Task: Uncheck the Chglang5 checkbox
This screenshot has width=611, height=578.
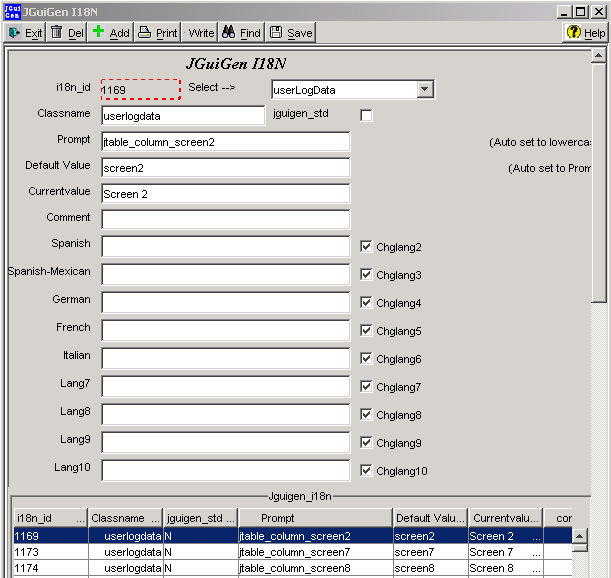Action: tap(366, 331)
